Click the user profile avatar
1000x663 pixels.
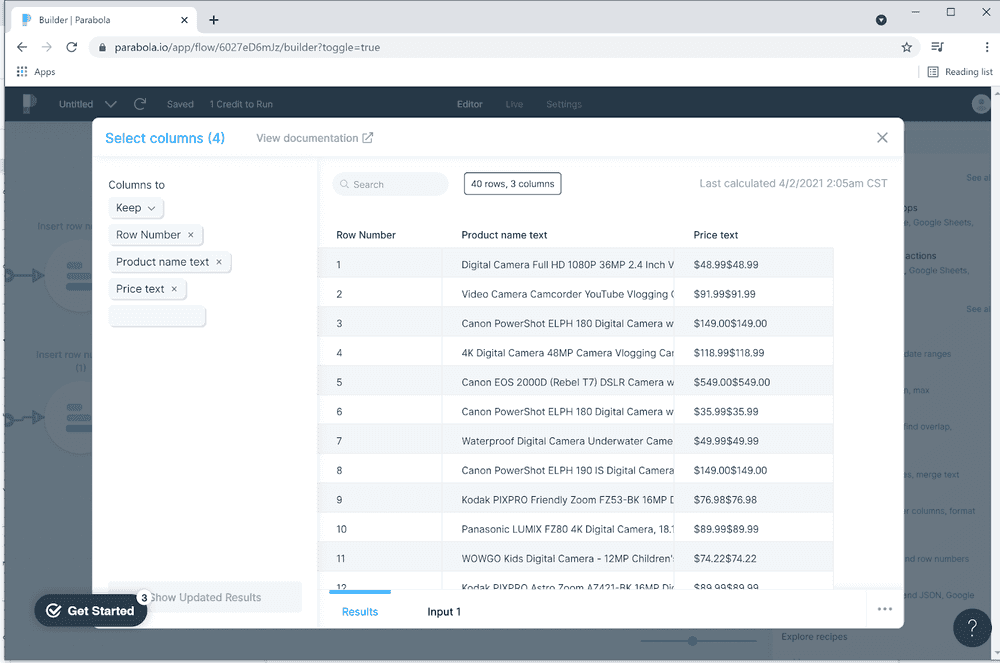pyautogui.click(x=981, y=104)
